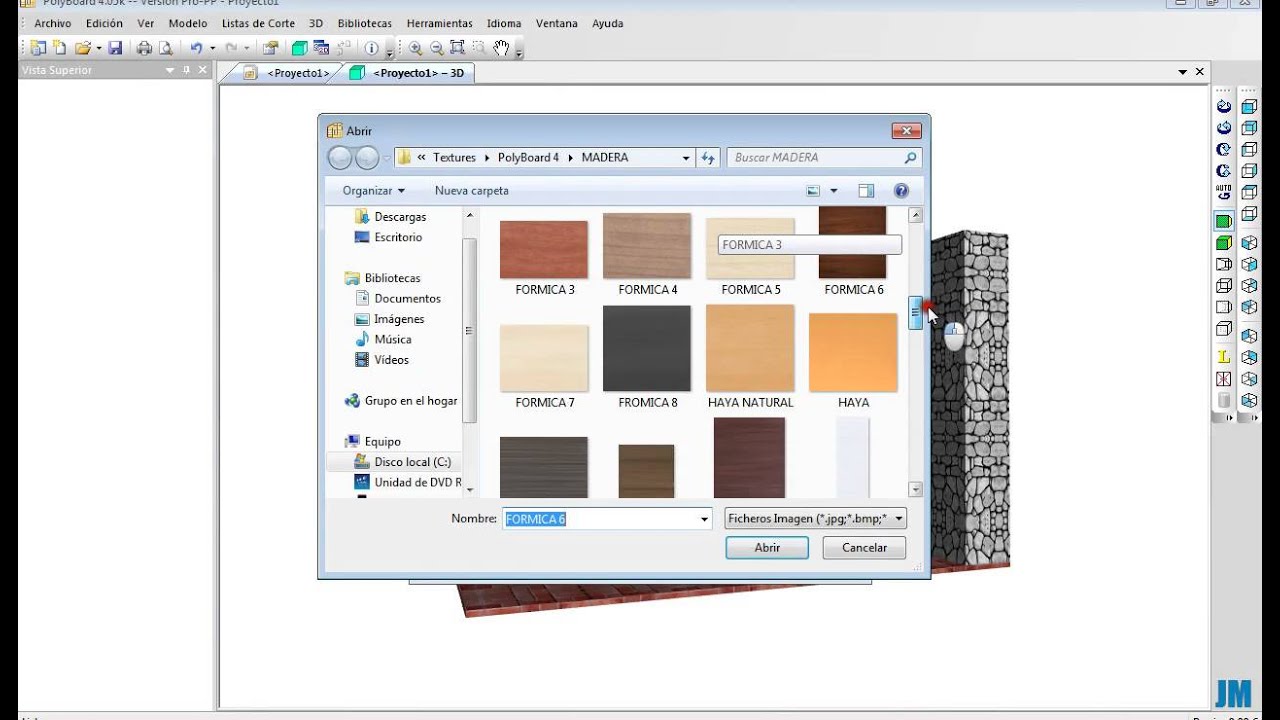Open print preview icon
The width and height of the screenshot is (1280, 720).
click(x=165, y=48)
